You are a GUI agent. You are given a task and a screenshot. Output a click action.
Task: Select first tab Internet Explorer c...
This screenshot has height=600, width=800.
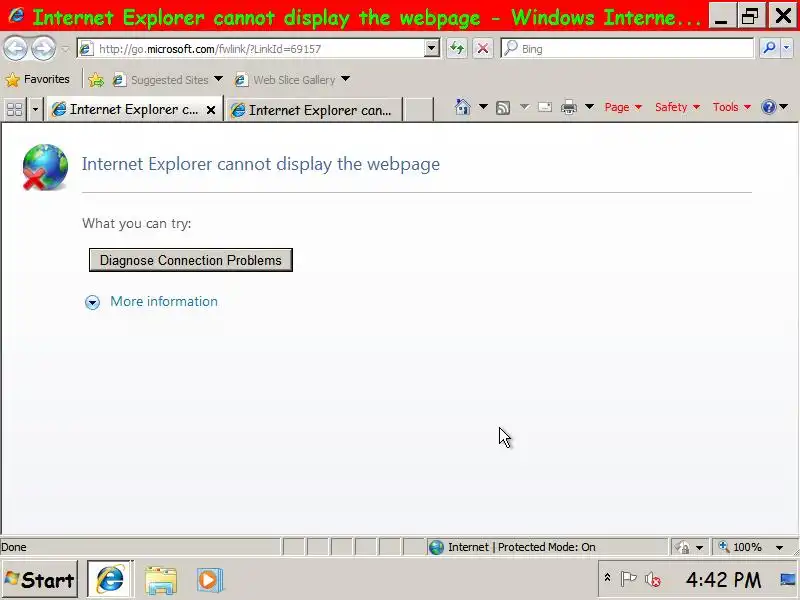(126, 110)
